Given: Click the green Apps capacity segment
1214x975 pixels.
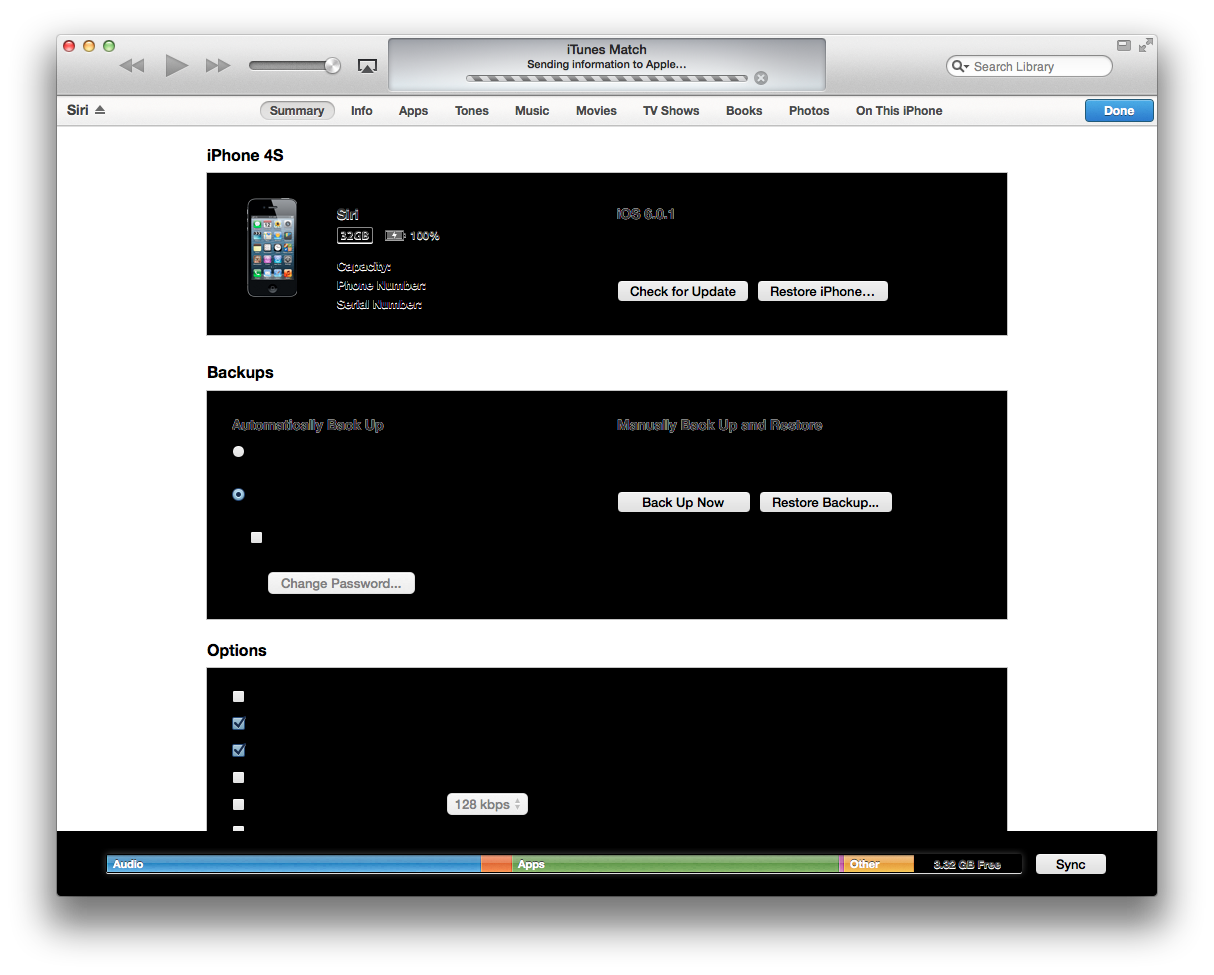Looking at the screenshot, I should [676, 864].
